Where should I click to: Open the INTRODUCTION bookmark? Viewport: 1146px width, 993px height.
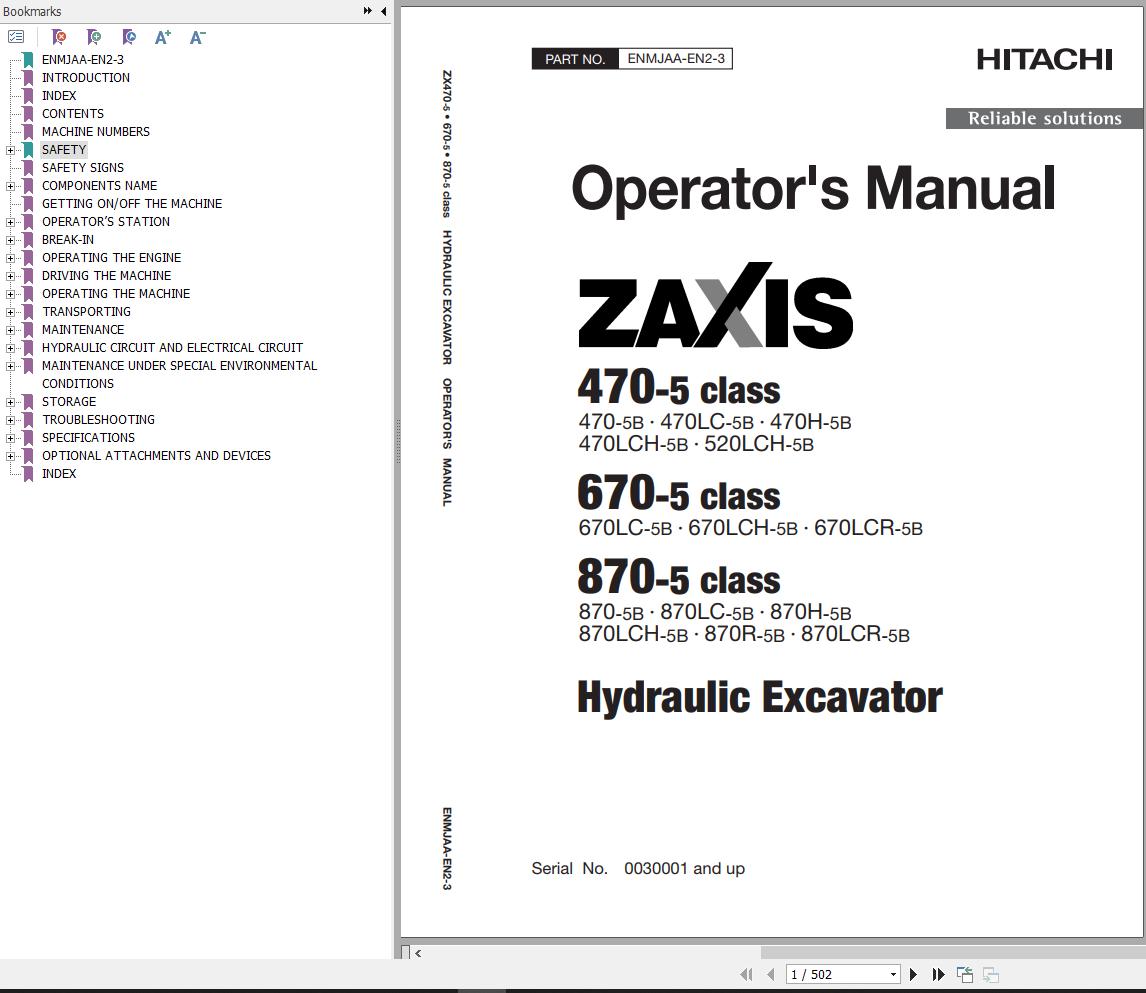click(86, 77)
